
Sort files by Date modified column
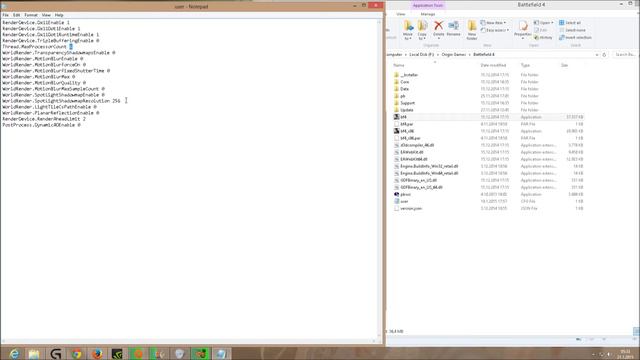(493, 65)
